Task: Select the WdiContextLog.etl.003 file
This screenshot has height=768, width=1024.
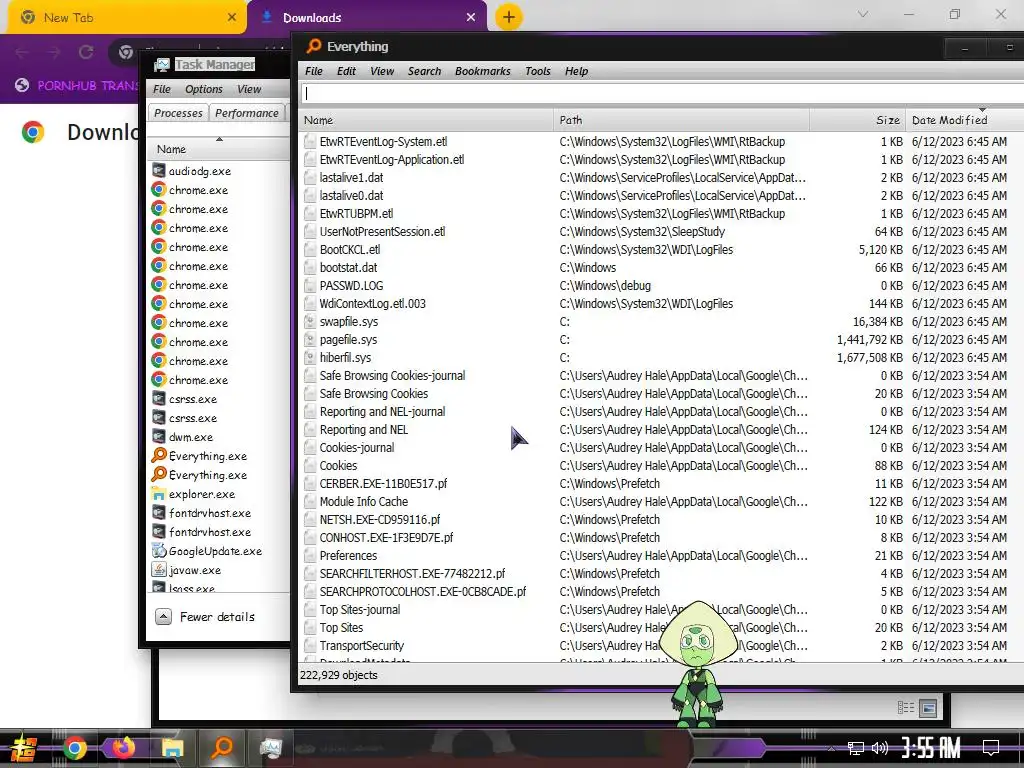Action: [x=372, y=304]
